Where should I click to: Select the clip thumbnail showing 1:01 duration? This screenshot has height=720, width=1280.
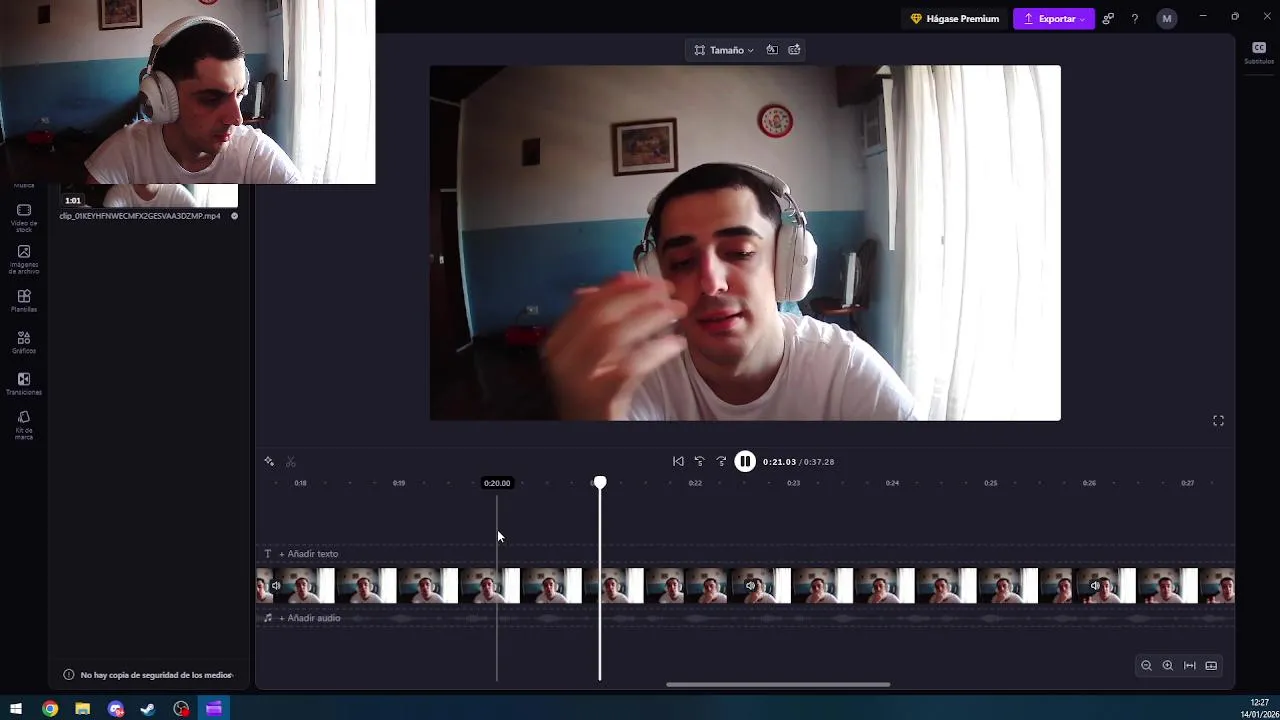148,195
